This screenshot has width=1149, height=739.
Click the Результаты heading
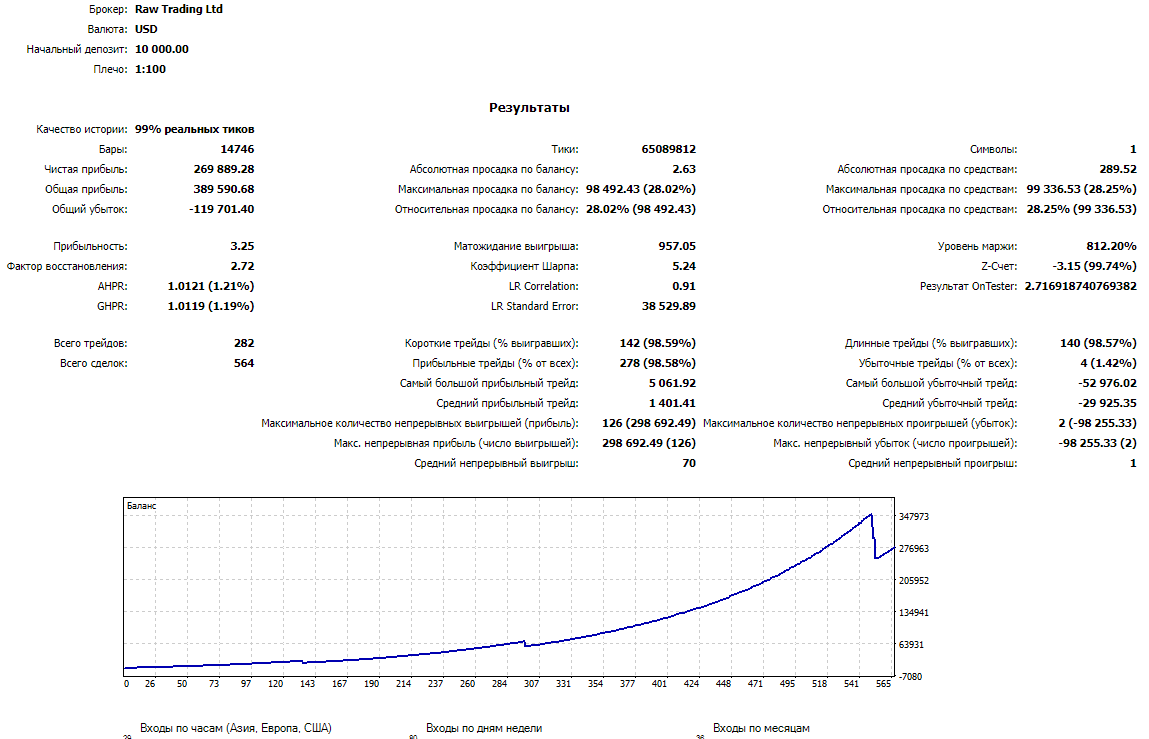(529, 108)
